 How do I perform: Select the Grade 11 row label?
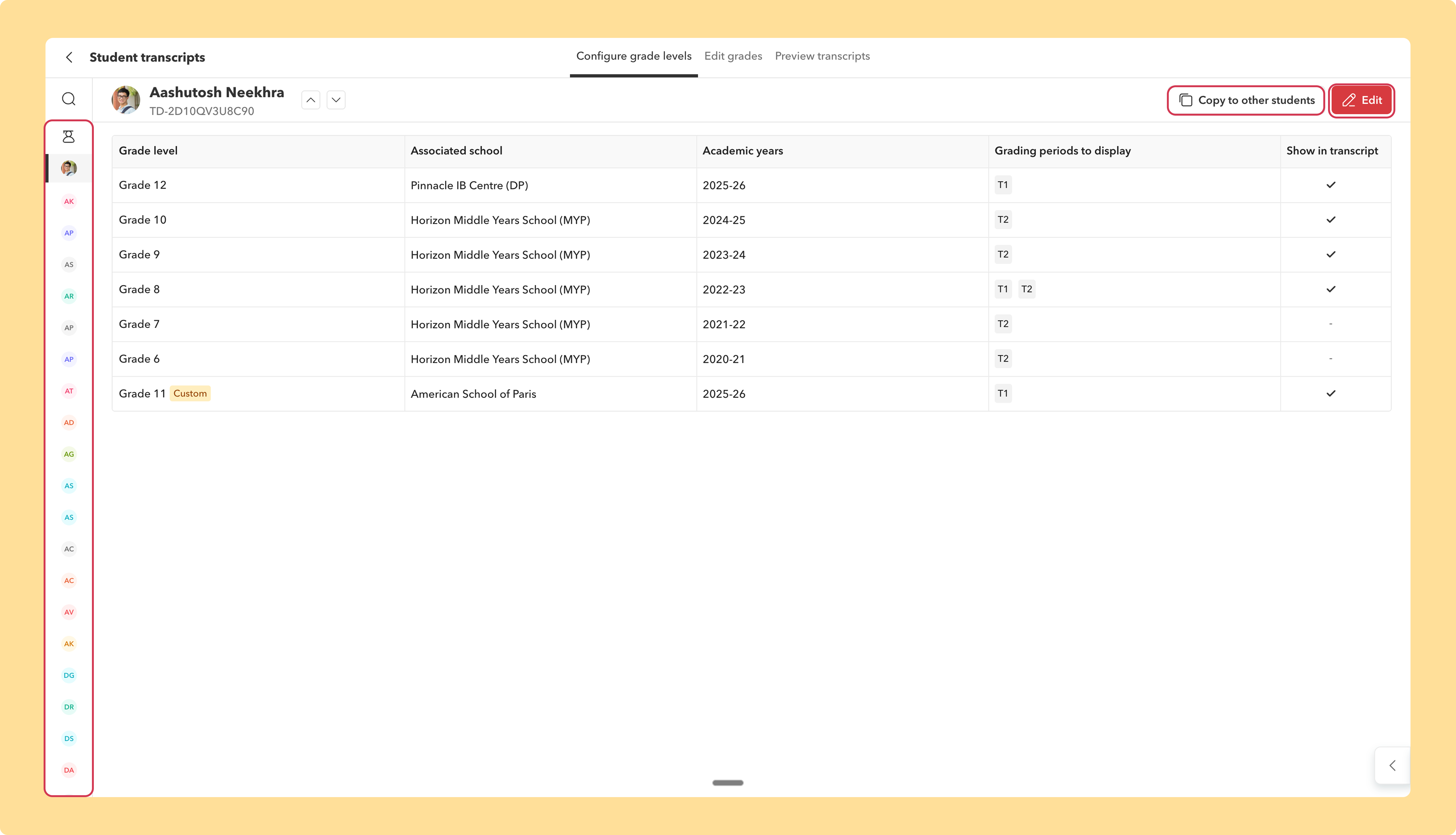pyautogui.click(x=142, y=394)
